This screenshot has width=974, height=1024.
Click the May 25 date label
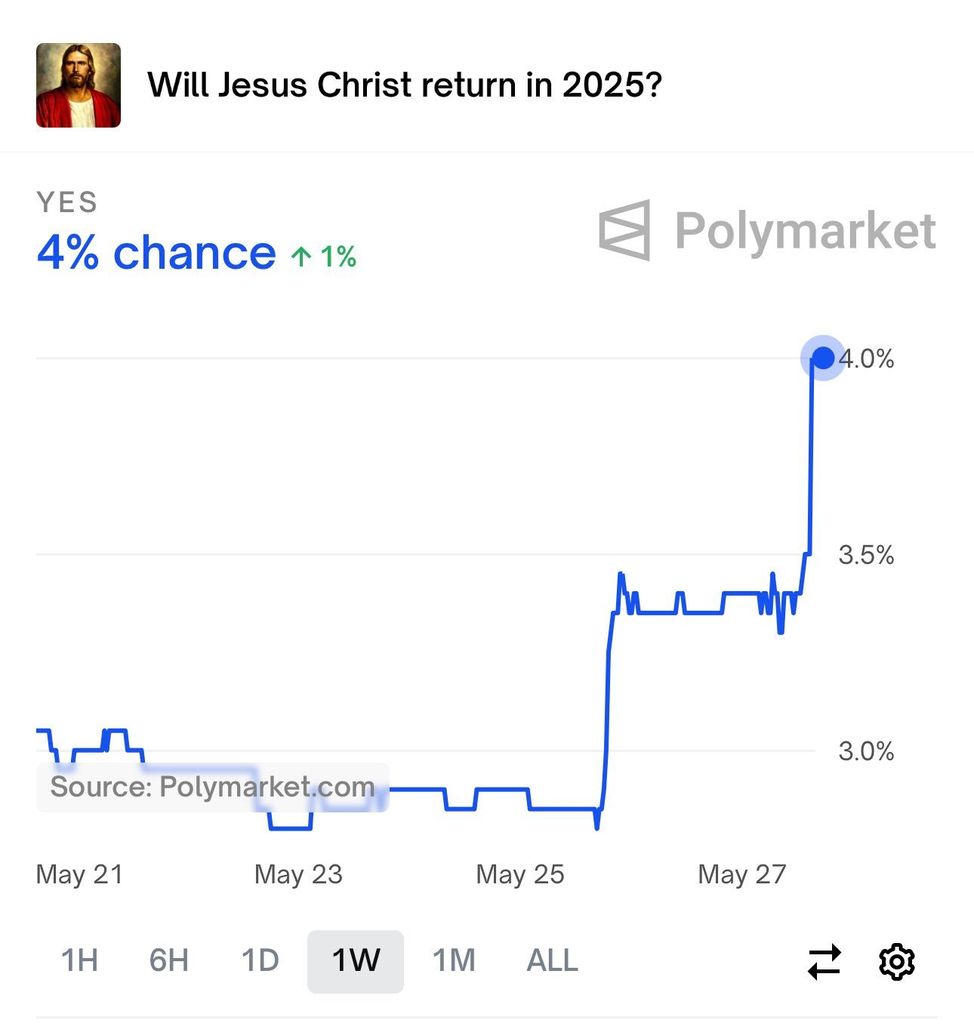(x=520, y=875)
